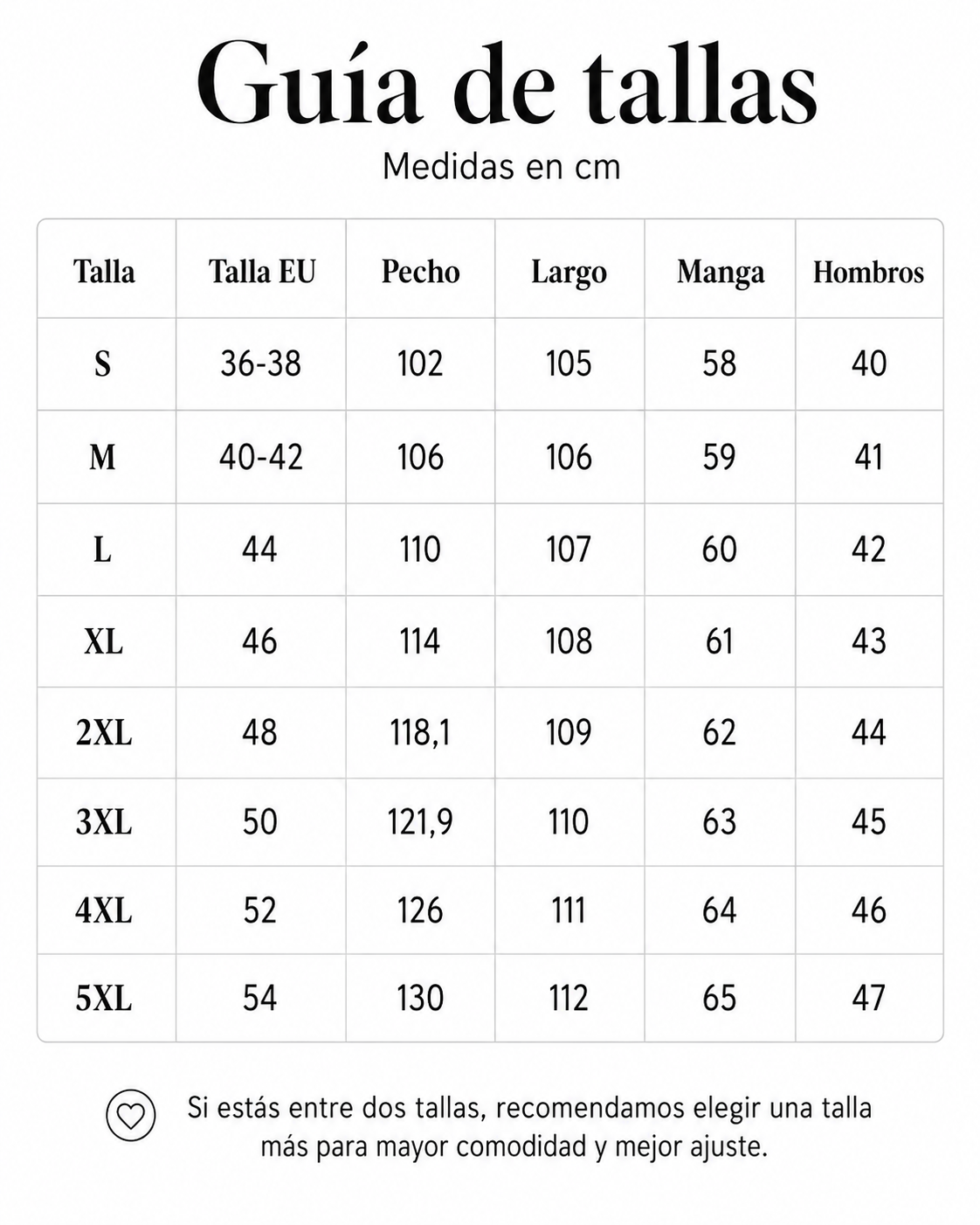Click the 40-42 EU size cell

coord(261,457)
